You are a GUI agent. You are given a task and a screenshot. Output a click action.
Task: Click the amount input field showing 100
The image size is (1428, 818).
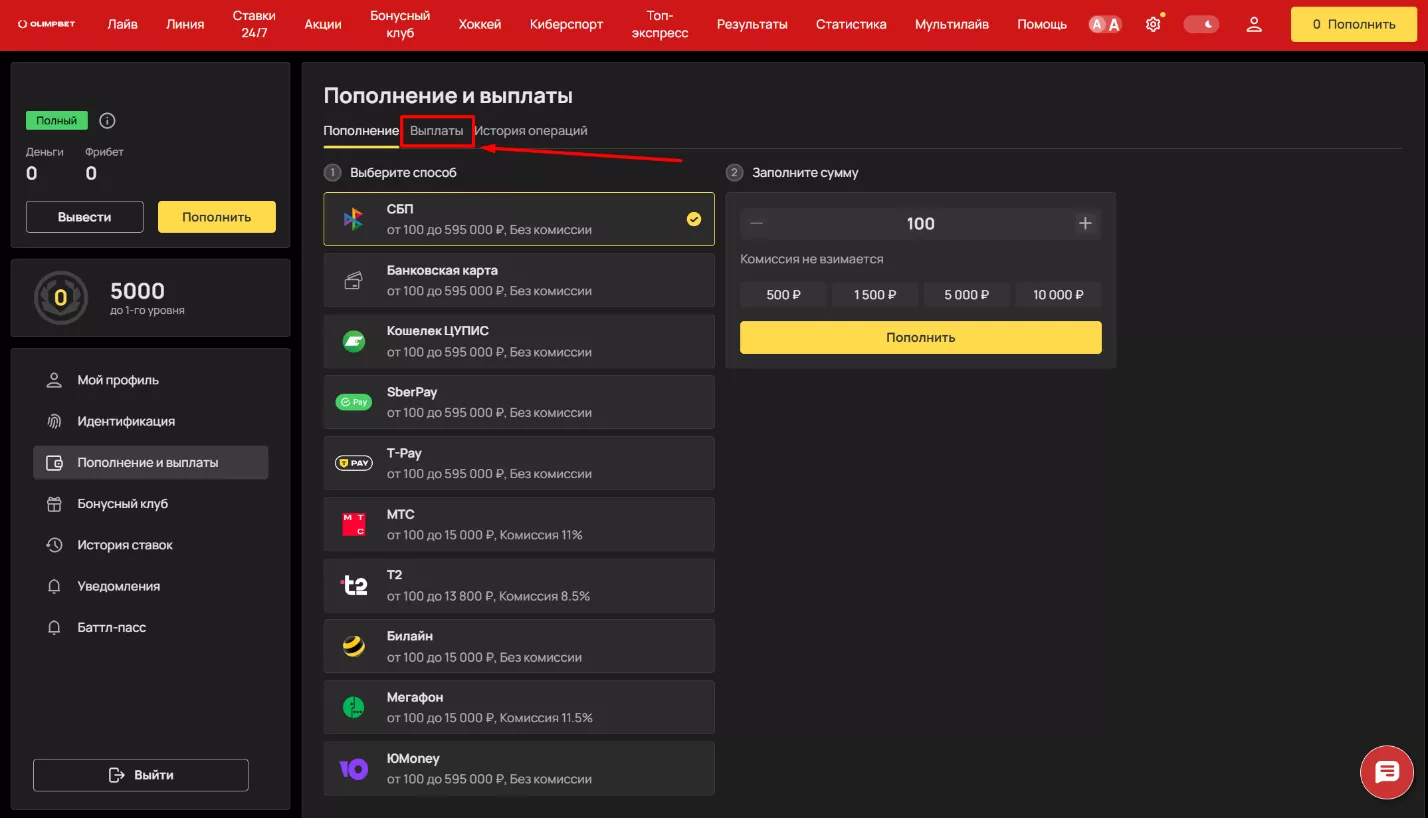920,223
